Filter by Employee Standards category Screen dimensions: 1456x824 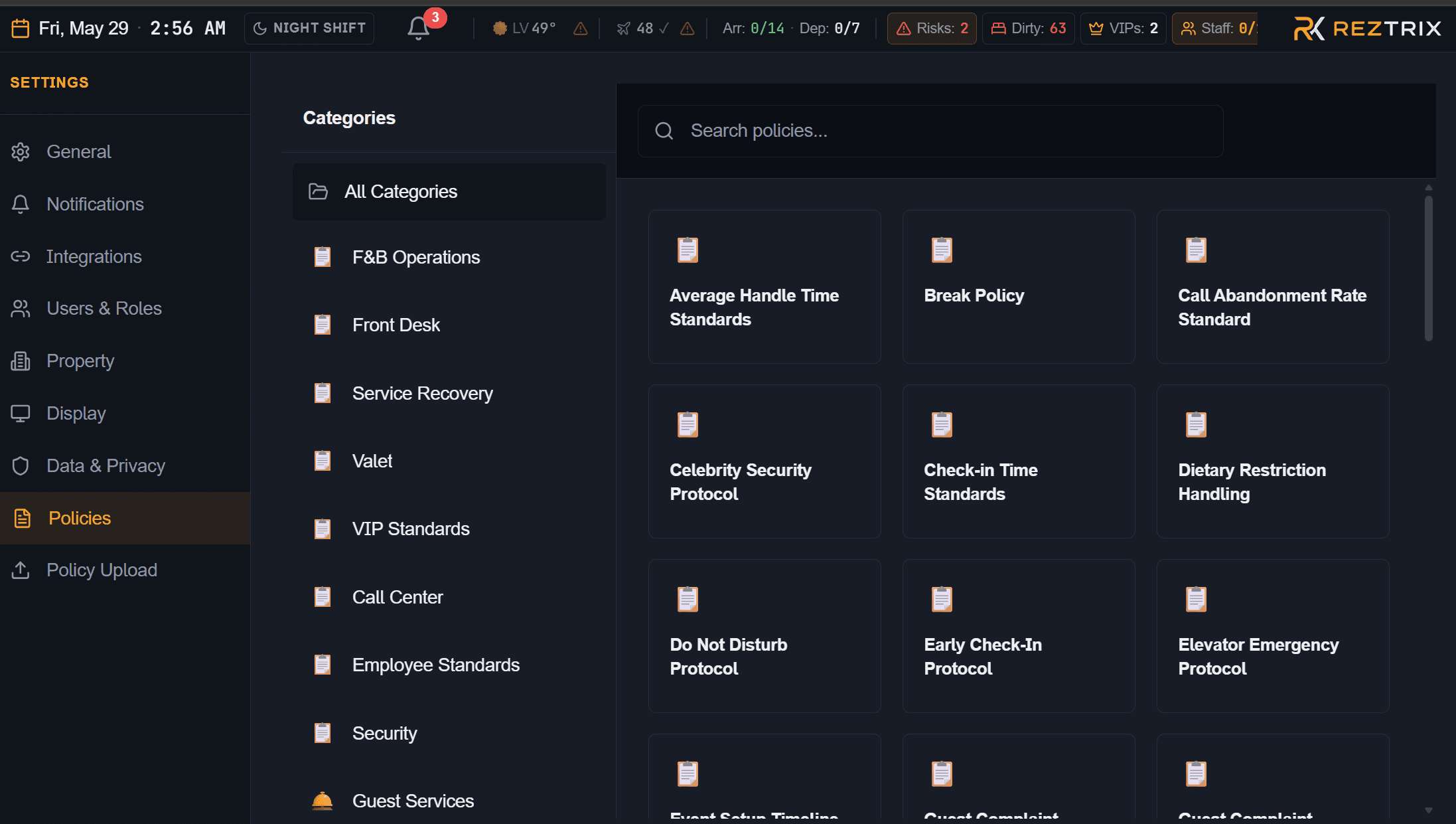[449, 665]
